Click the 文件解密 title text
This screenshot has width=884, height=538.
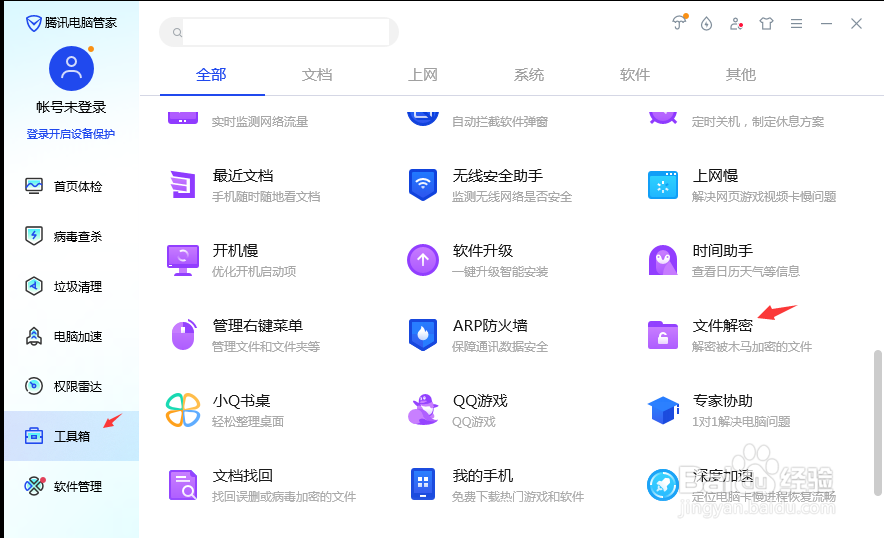[723, 325]
